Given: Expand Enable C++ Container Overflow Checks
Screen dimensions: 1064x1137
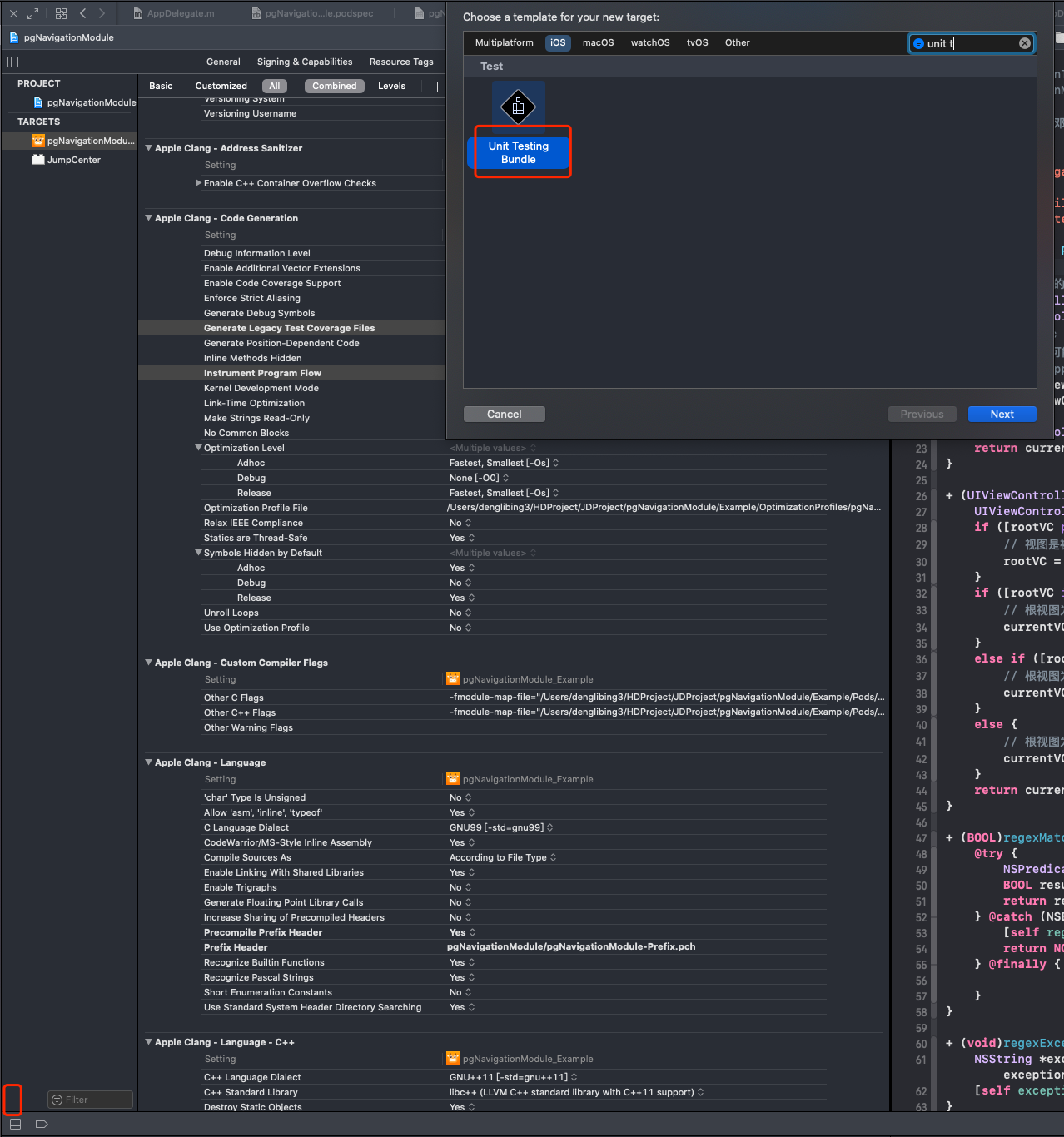Looking at the screenshot, I should pos(198,183).
